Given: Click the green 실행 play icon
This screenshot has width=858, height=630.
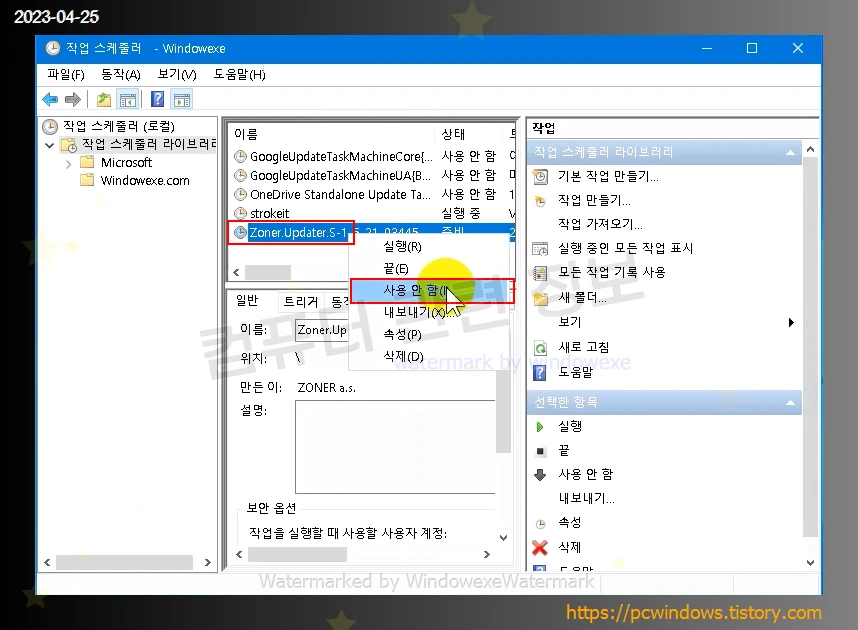Looking at the screenshot, I should (540, 427).
